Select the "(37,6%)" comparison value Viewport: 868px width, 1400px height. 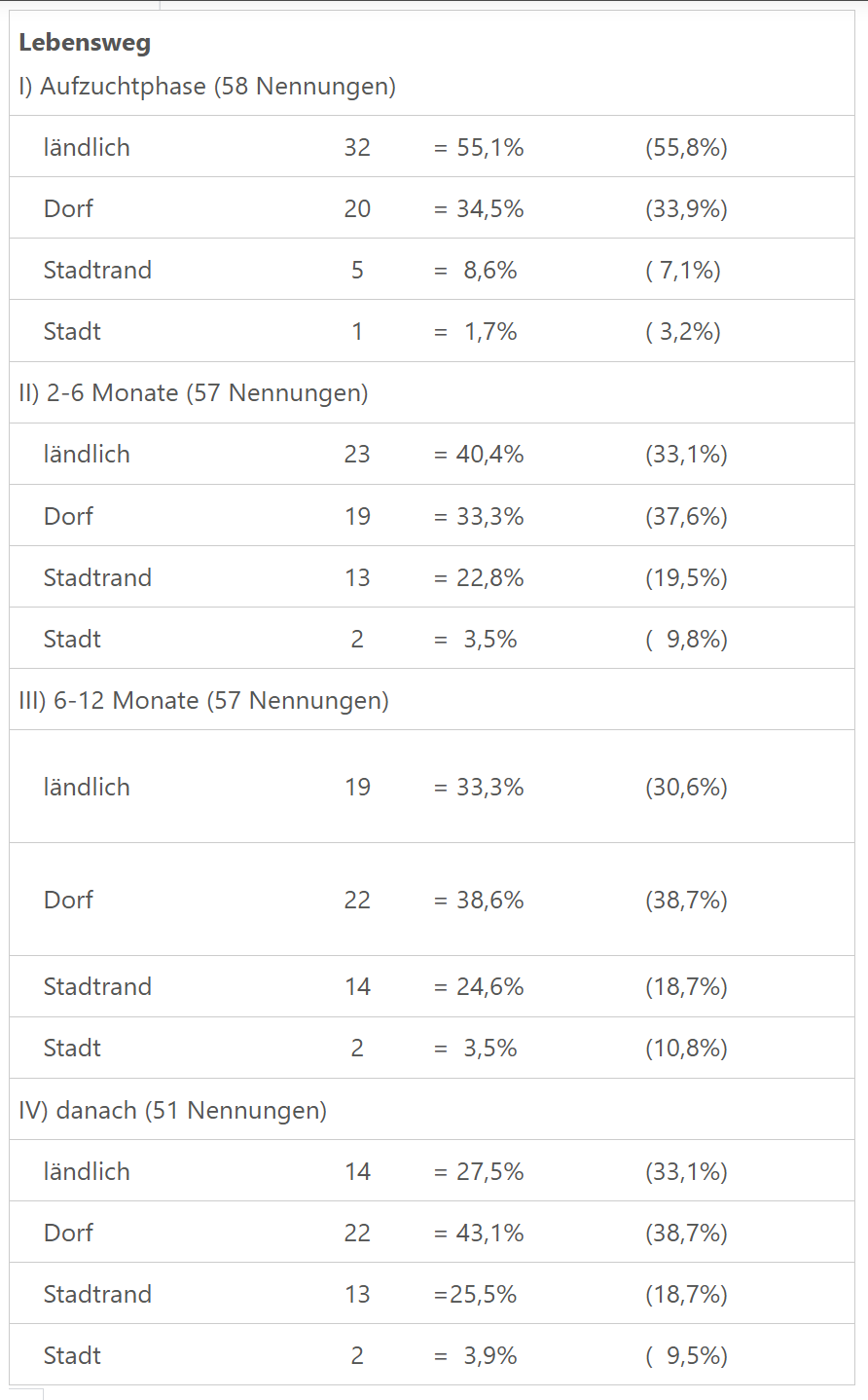pos(686,517)
